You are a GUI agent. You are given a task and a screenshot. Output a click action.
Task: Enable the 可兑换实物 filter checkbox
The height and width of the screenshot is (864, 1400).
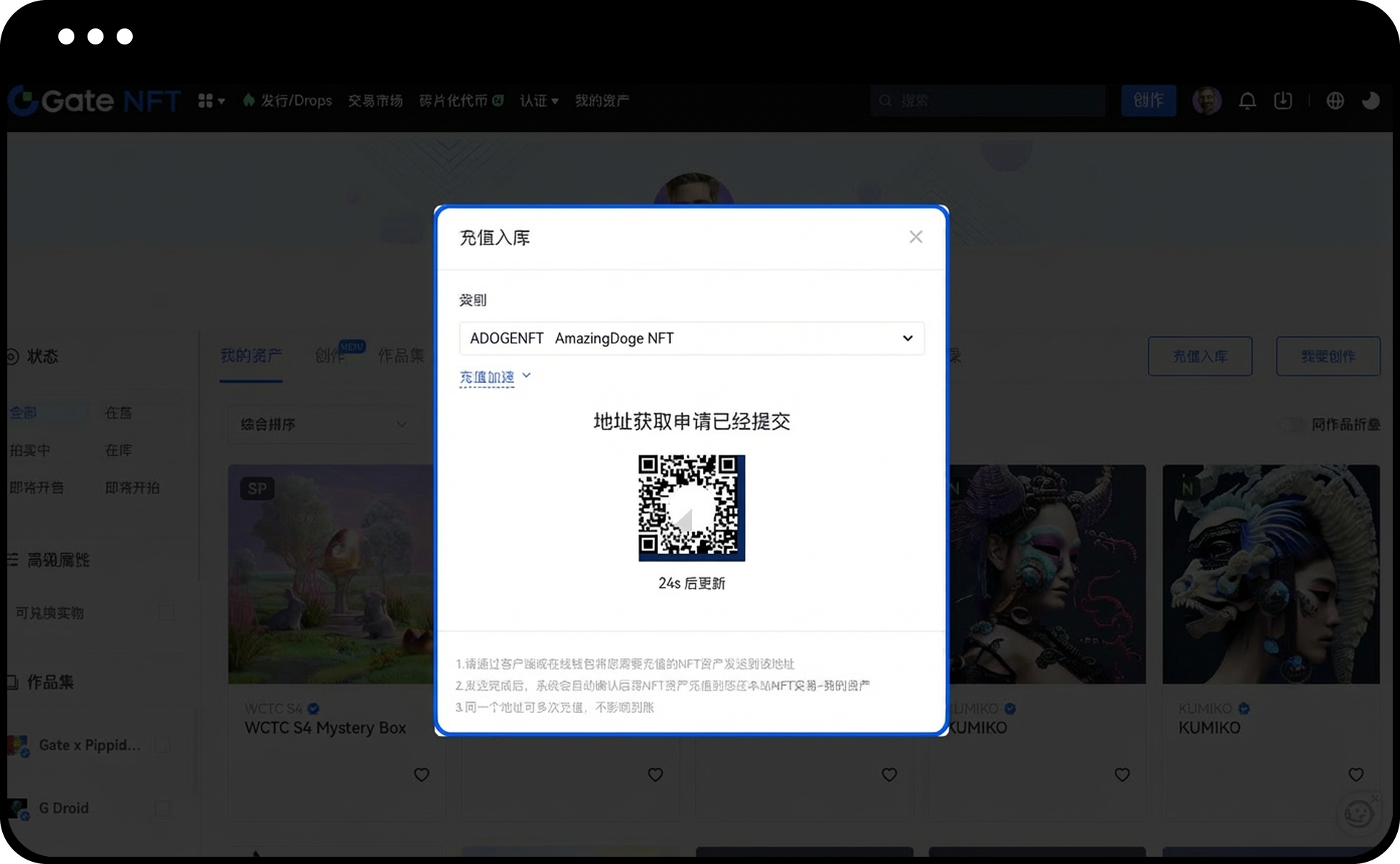(x=166, y=612)
